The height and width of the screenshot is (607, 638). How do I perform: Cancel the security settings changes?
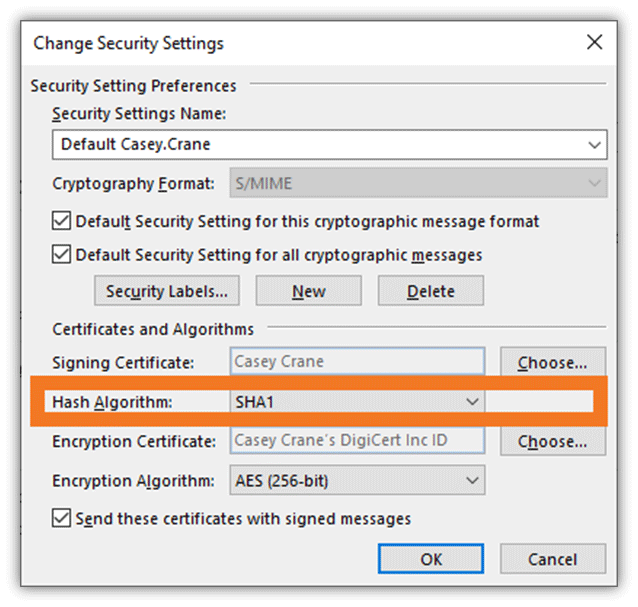click(552, 559)
